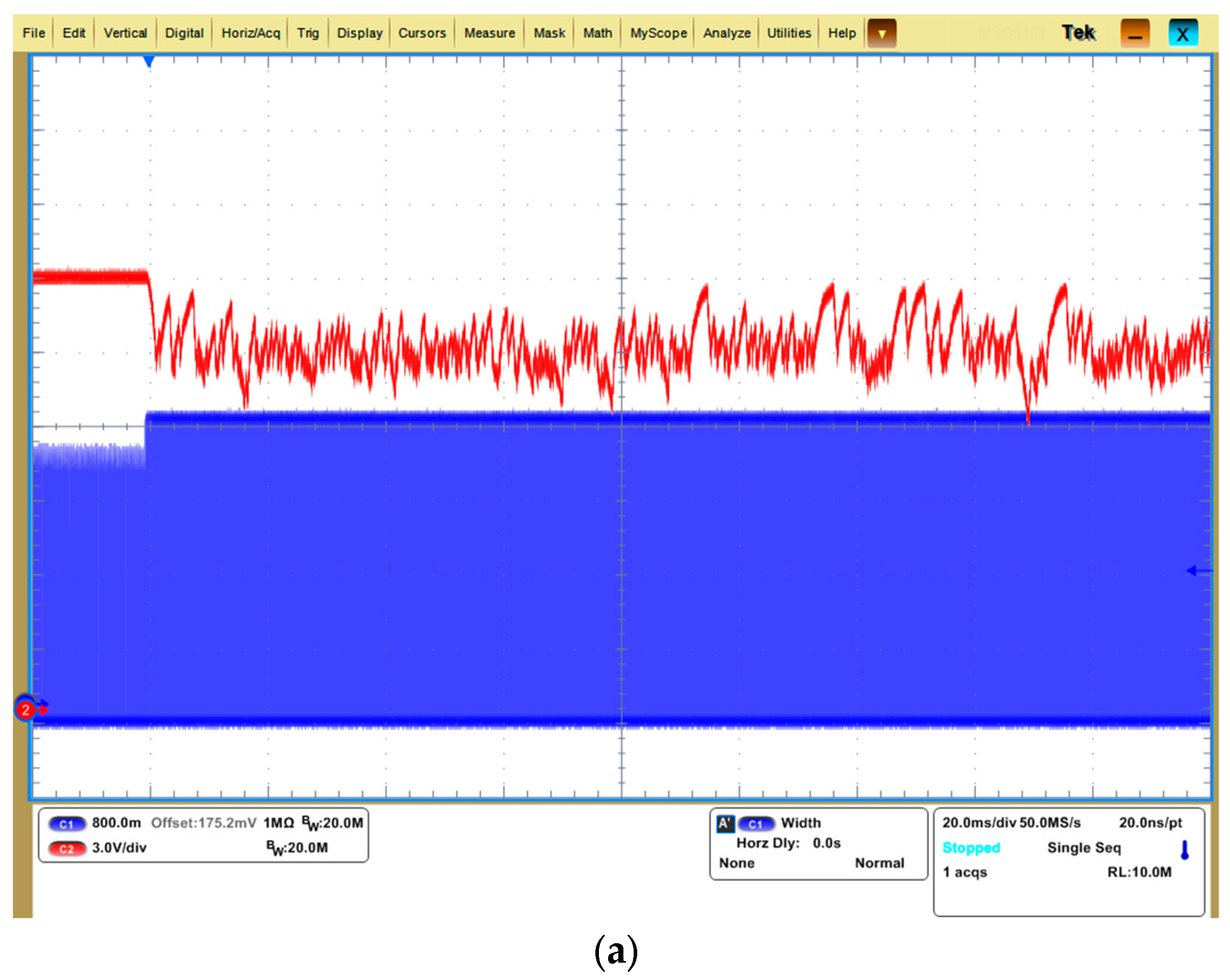The width and height of the screenshot is (1230, 980).
Task: Open the Measure menu
Action: pyautogui.click(x=489, y=33)
